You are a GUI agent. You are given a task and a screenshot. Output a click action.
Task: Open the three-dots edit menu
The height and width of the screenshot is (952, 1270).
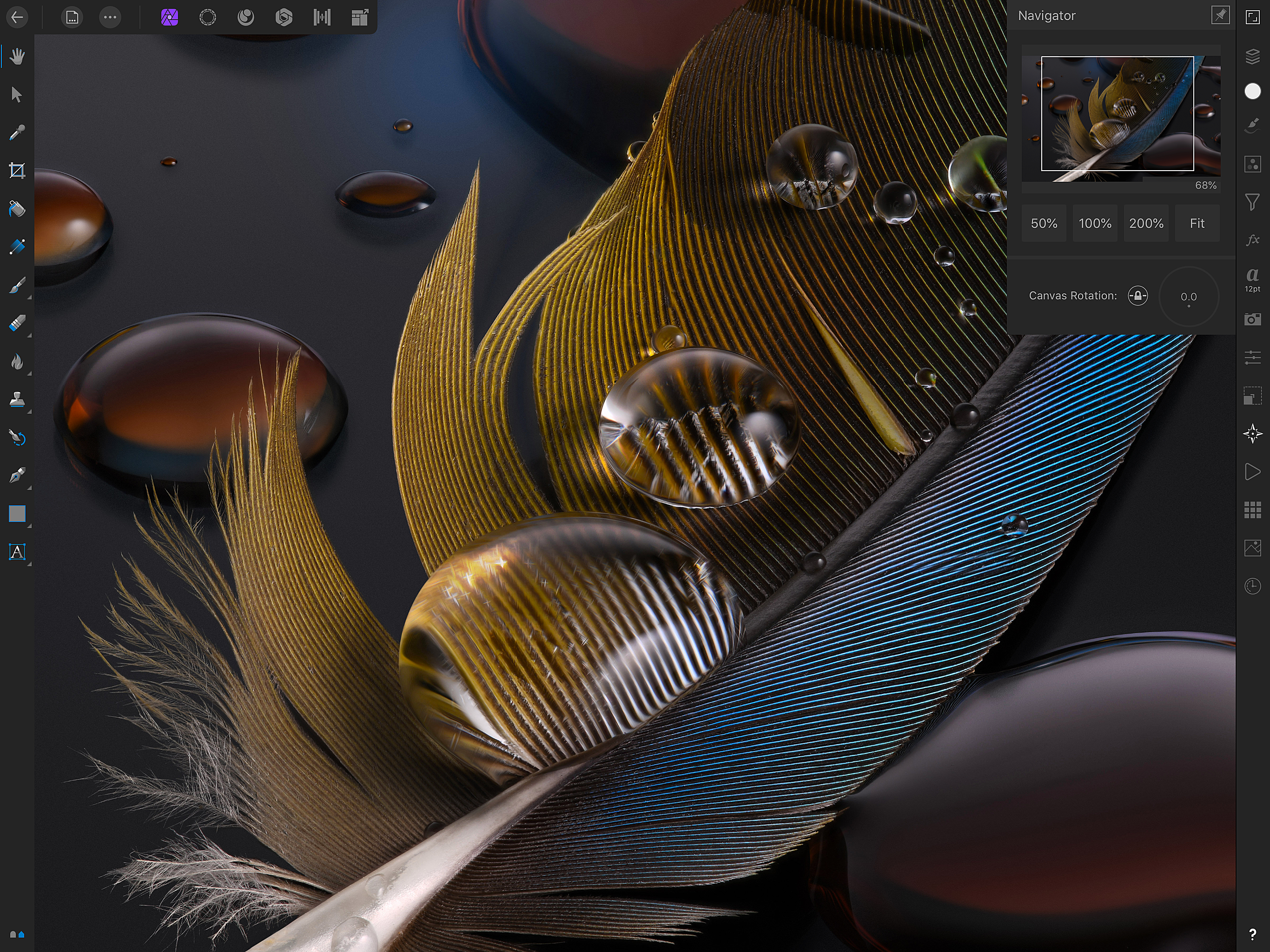(110, 17)
